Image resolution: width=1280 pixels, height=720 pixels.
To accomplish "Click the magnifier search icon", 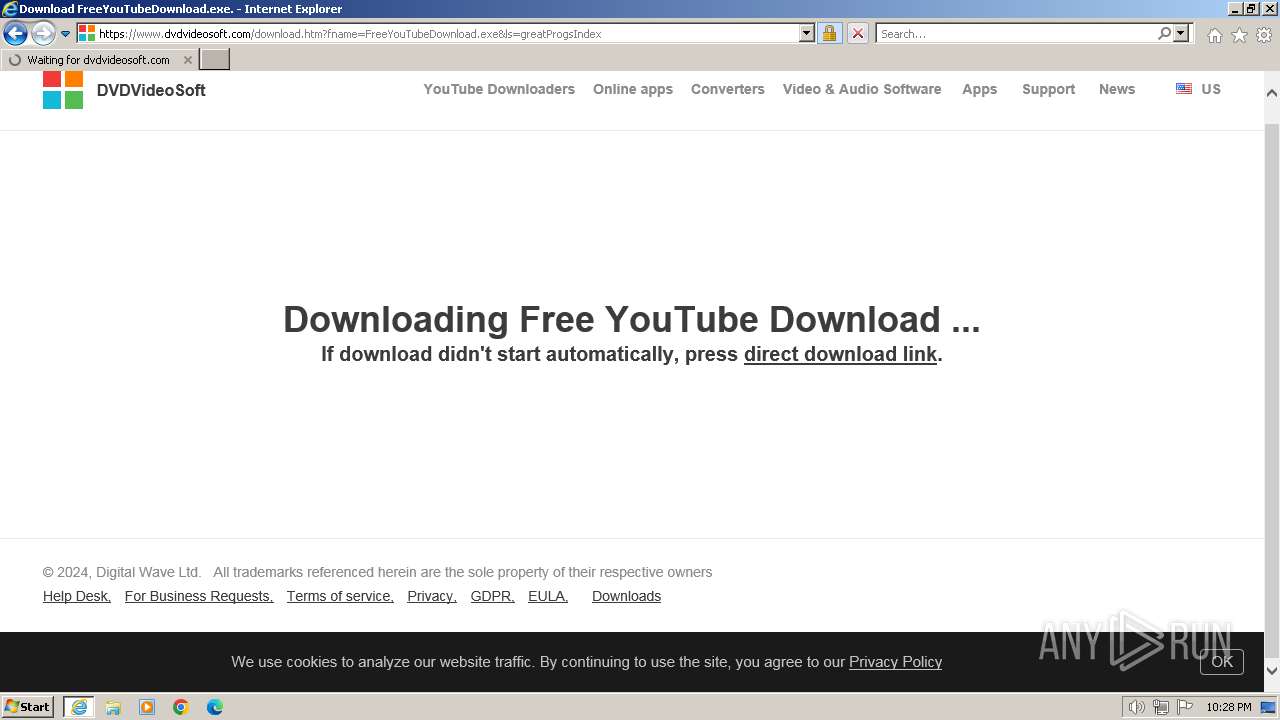I will pos(1165,33).
